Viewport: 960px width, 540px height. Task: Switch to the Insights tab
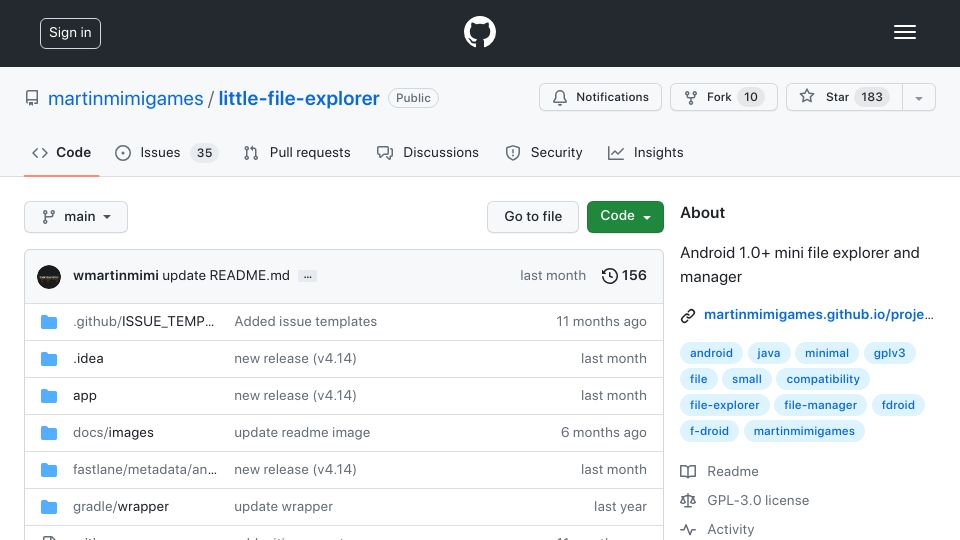pos(645,153)
